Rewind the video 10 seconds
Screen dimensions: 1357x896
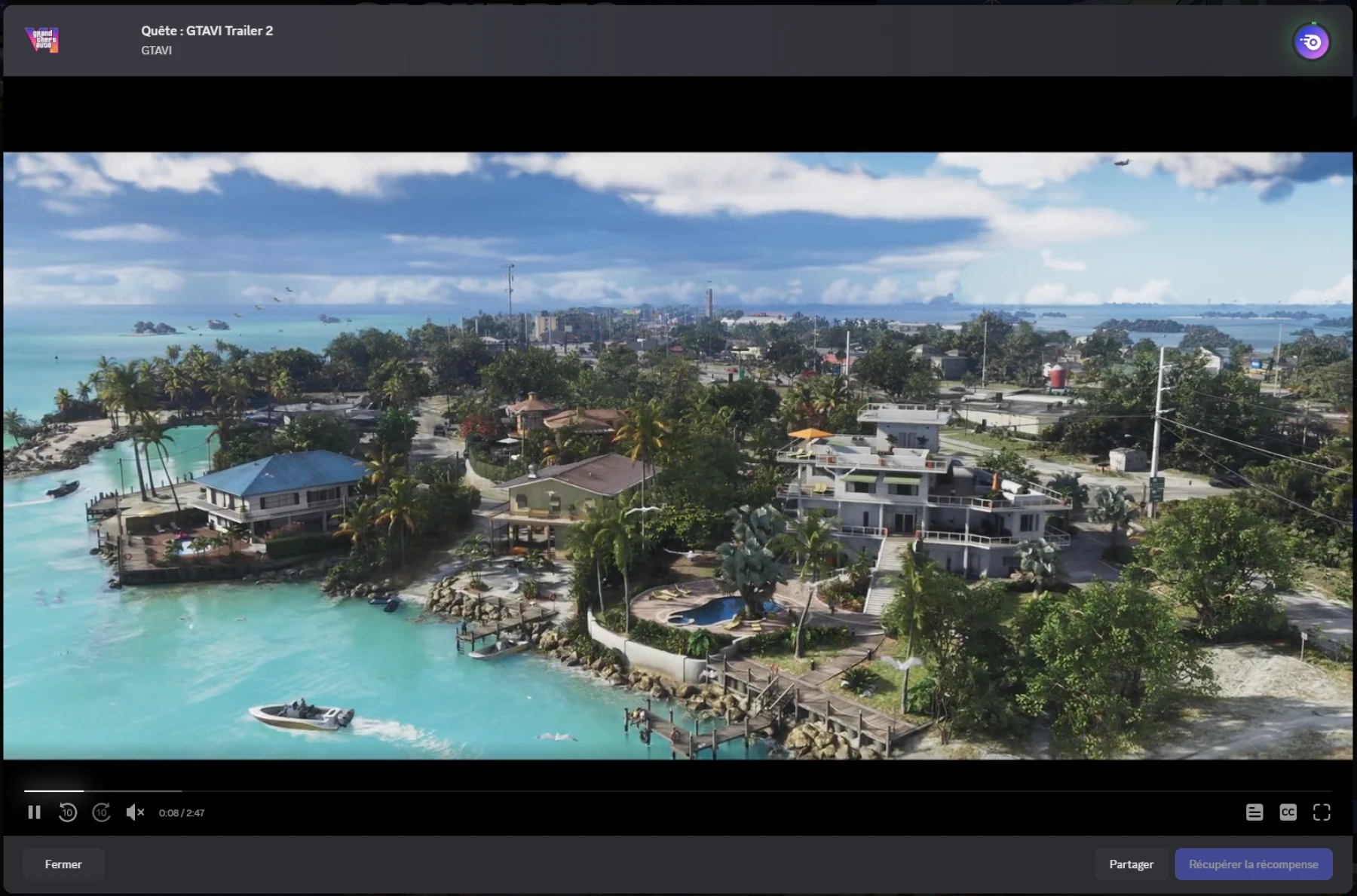coord(68,812)
